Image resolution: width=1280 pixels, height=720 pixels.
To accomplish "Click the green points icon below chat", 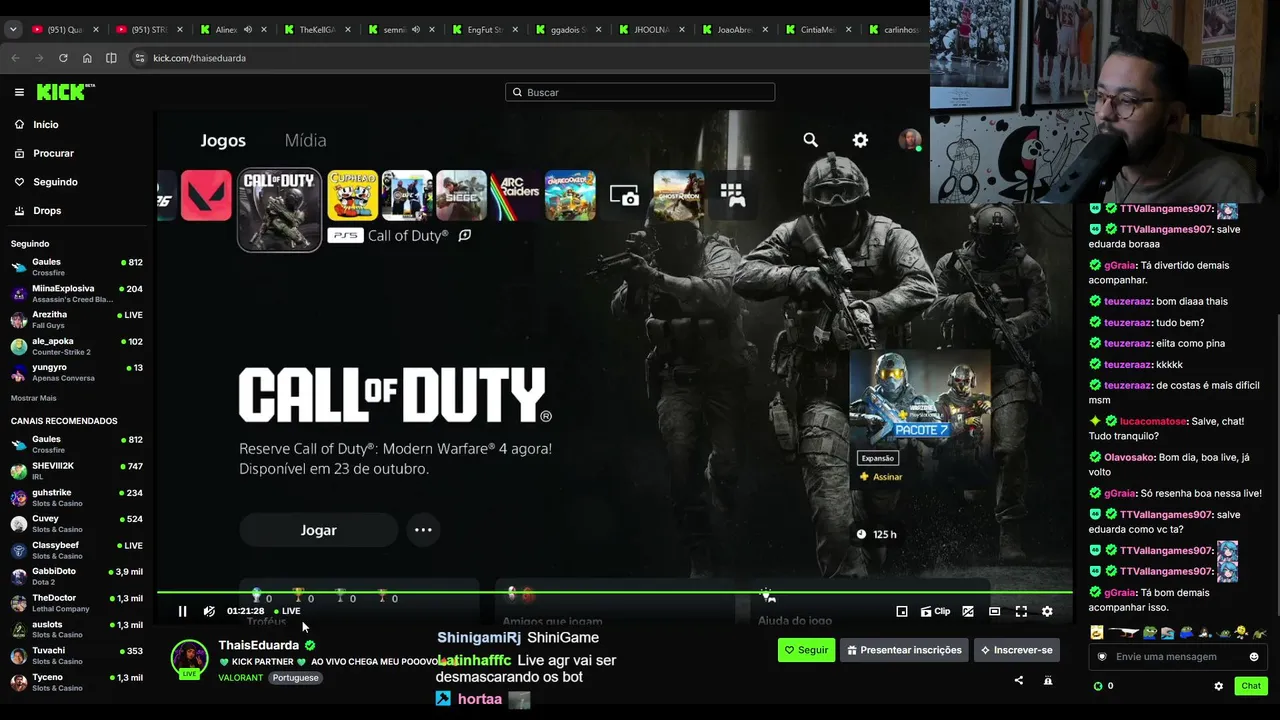I will tap(1098, 686).
